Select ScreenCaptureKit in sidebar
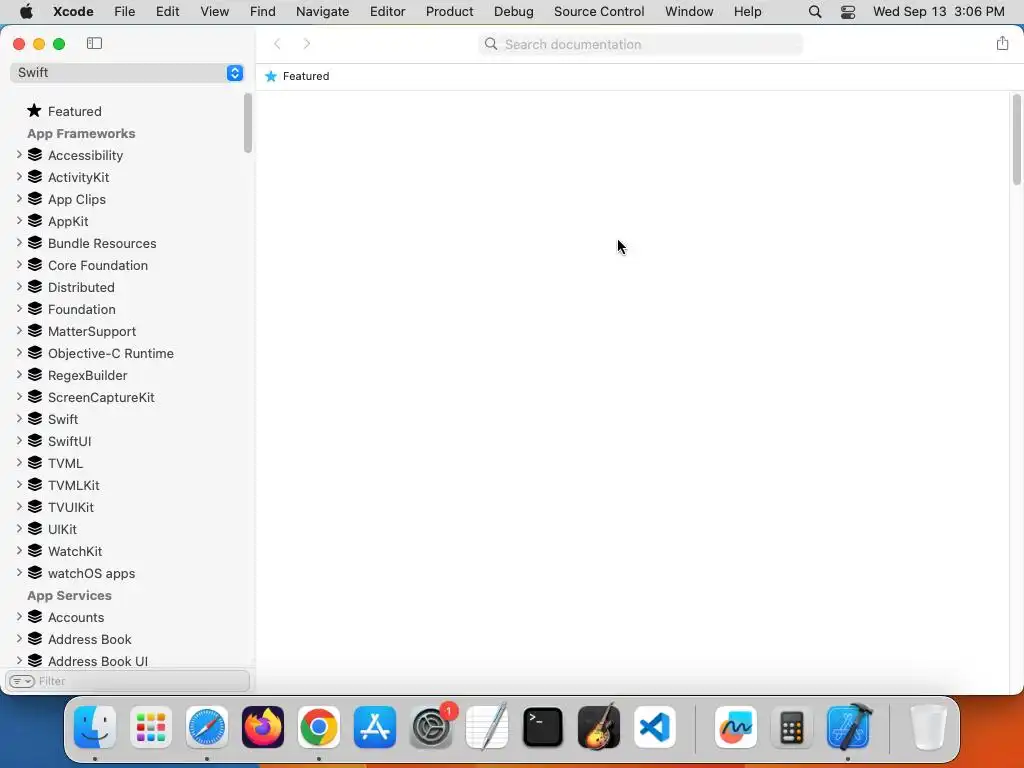The height and width of the screenshot is (768, 1024). tap(101, 397)
